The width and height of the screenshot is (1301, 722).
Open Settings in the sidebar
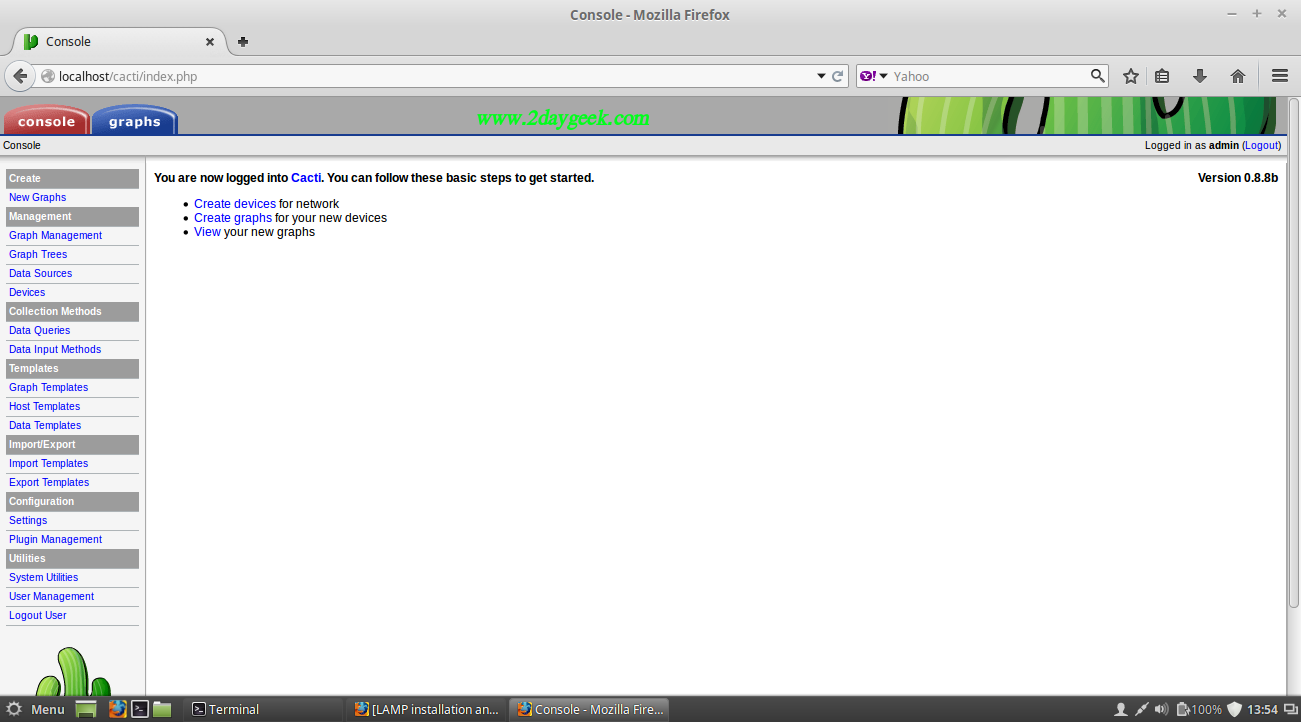click(x=28, y=521)
